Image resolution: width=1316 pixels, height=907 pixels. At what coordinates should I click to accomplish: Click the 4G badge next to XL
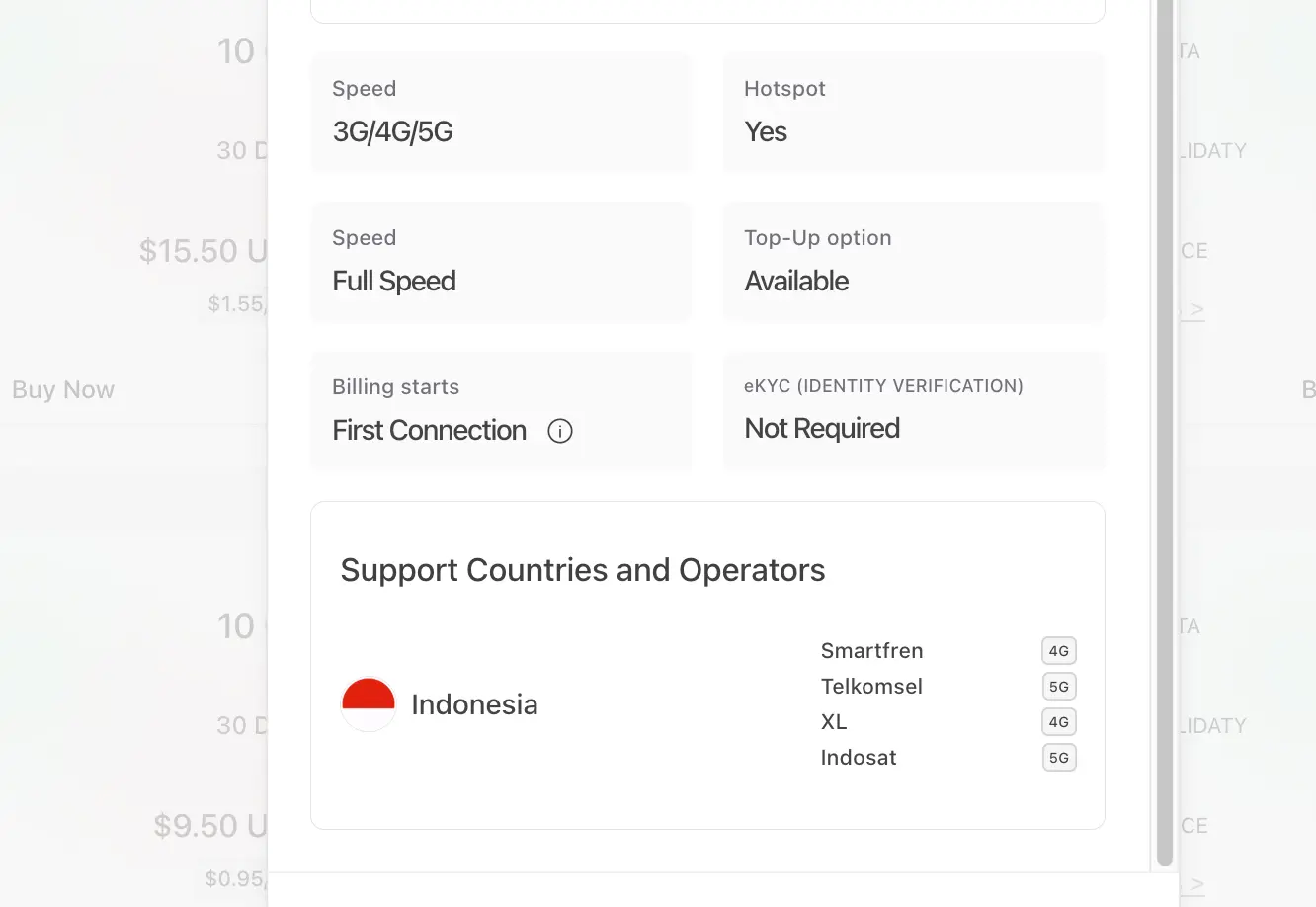point(1059,722)
